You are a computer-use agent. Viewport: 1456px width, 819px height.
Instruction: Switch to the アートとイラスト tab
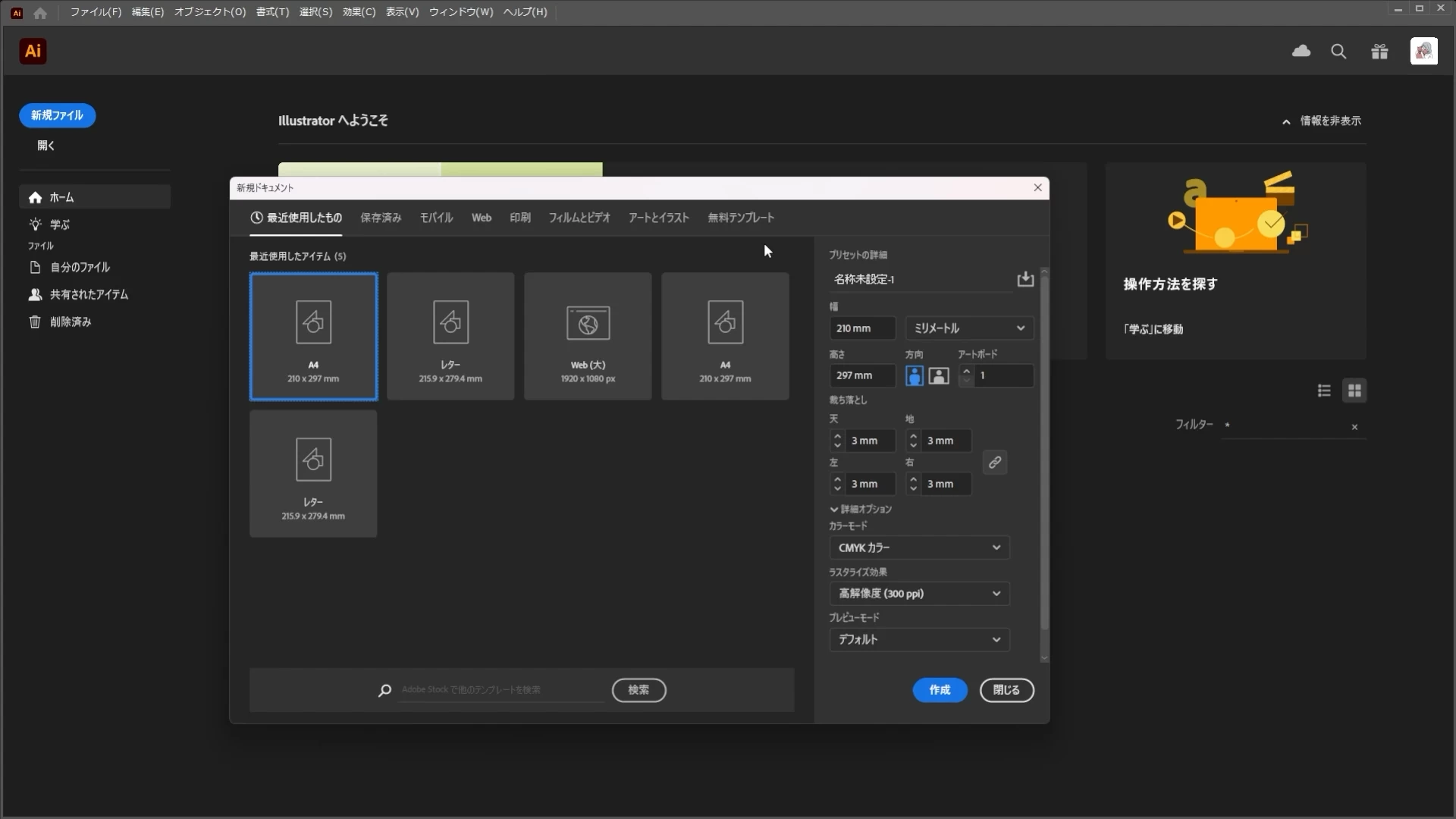(658, 218)
